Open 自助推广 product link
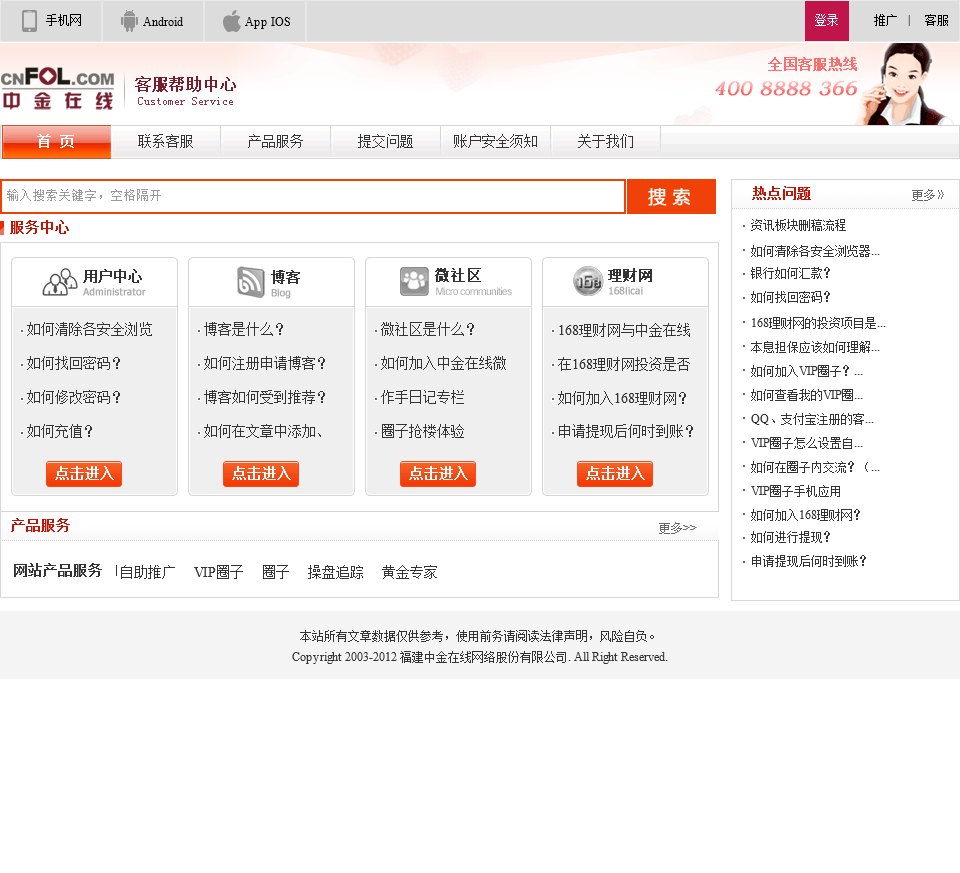The height and width of the screenshot is (873, 960). (147, 572)
